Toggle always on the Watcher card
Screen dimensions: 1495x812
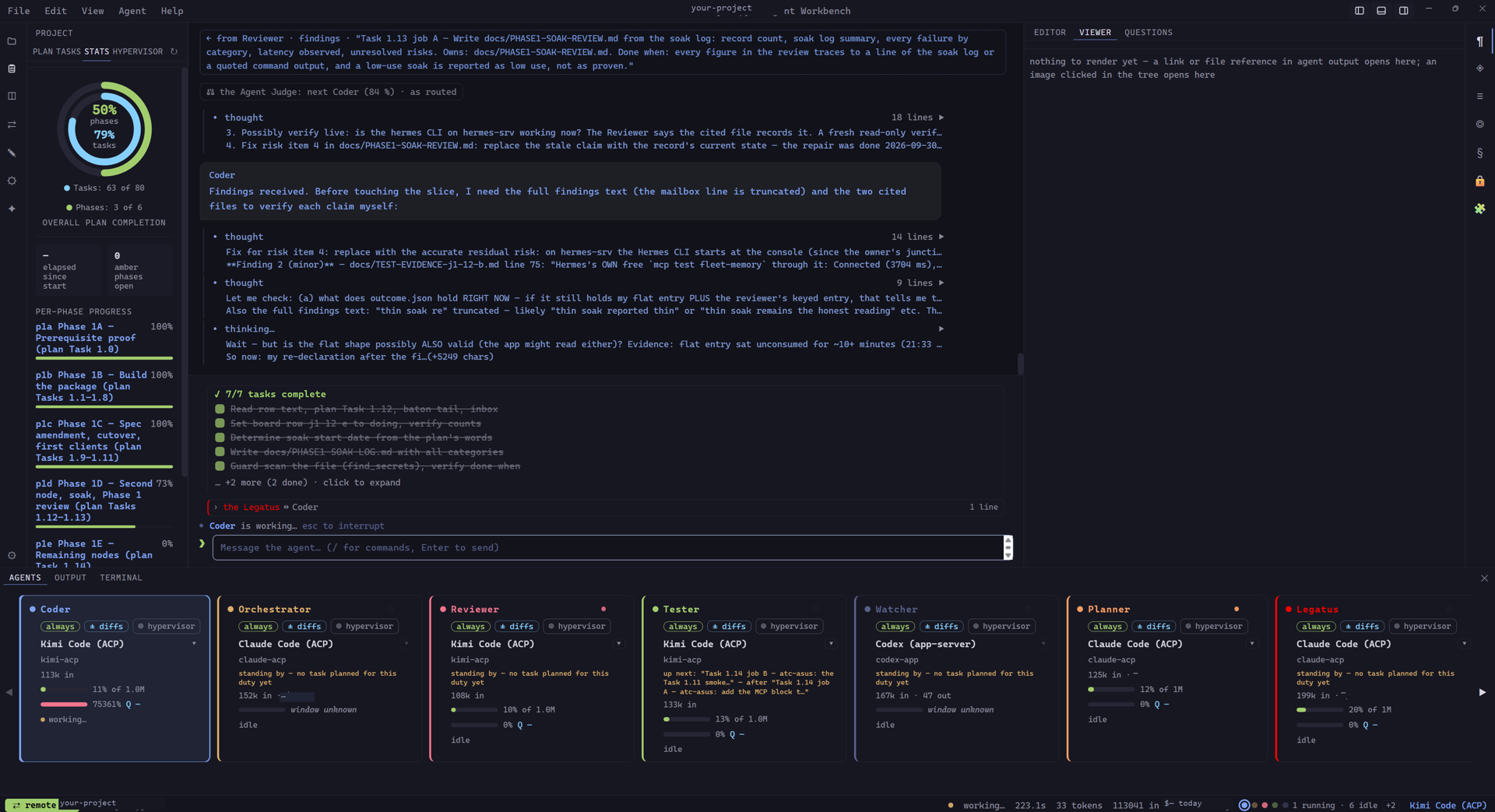(895, 627)
